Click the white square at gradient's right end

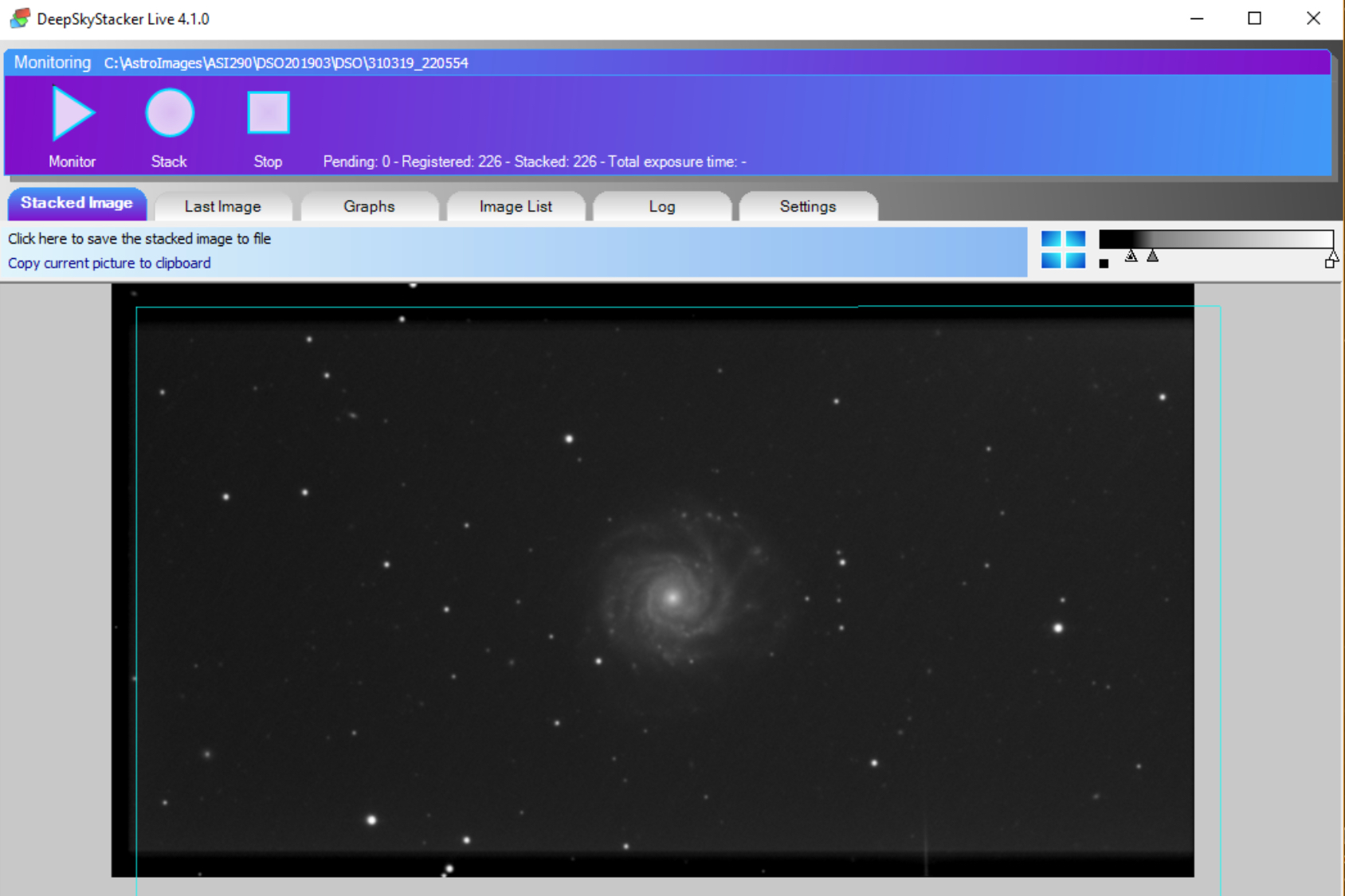1329,264
